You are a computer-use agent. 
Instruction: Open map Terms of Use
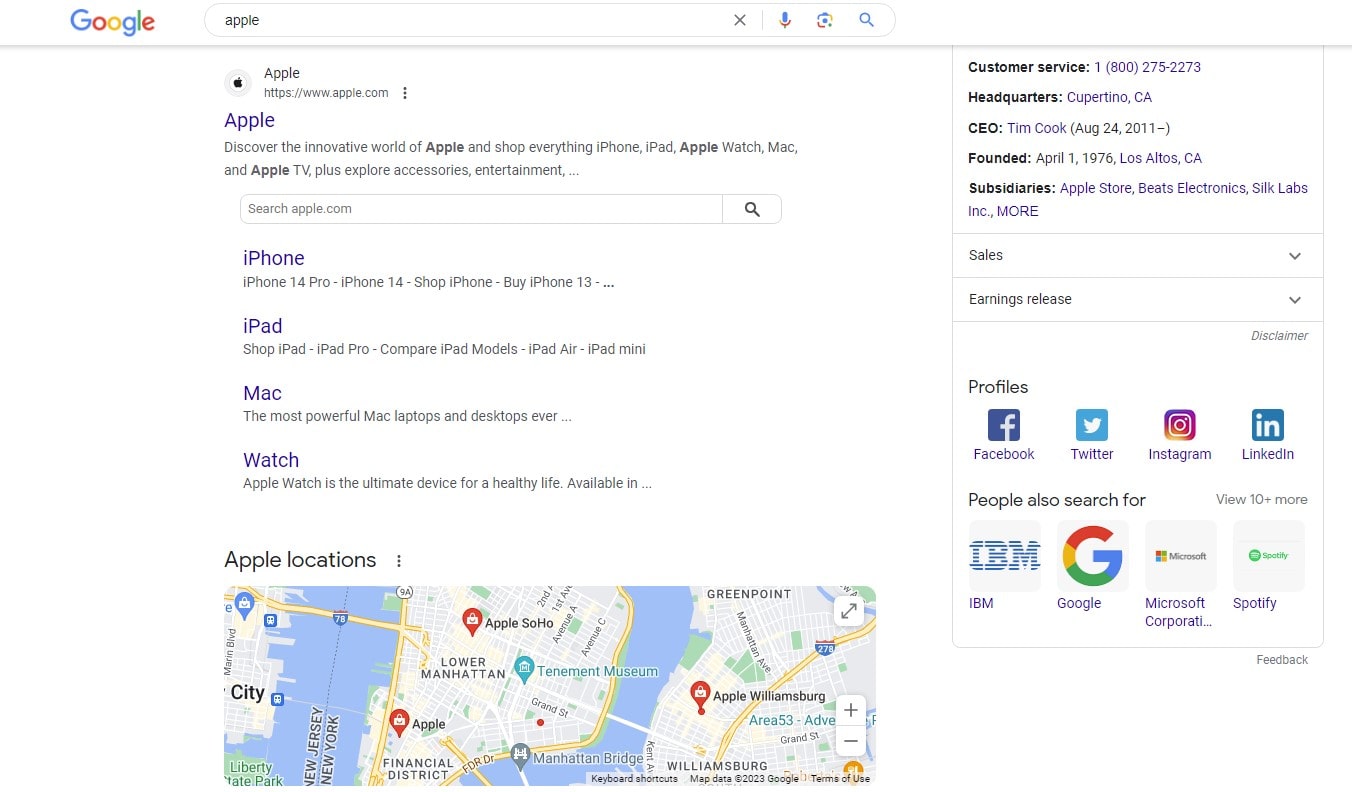click(x=840, y=779)
